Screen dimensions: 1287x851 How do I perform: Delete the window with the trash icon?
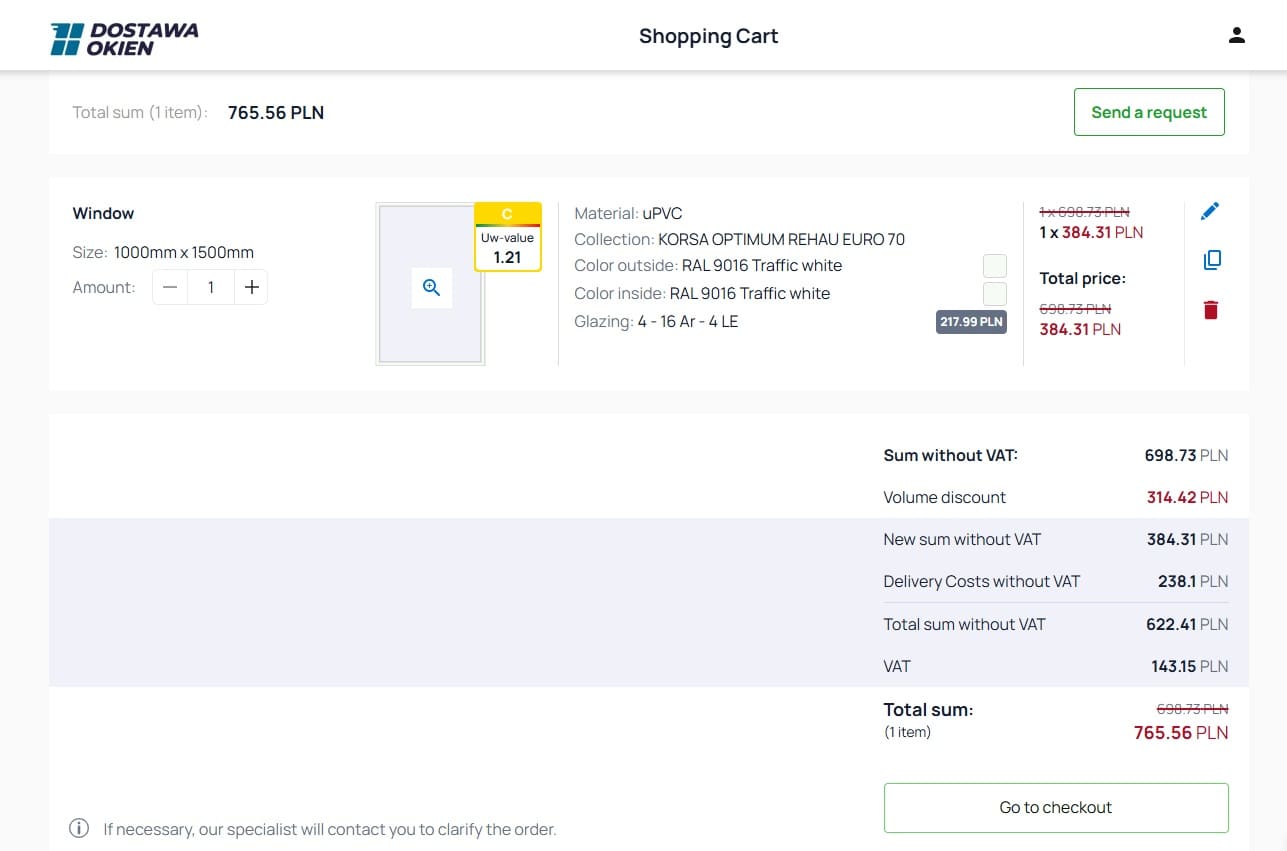point(1210,309)
